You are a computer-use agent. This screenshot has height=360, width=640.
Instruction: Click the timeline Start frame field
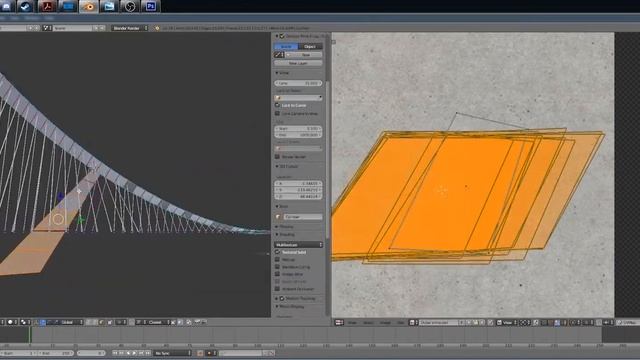[18, 353]
